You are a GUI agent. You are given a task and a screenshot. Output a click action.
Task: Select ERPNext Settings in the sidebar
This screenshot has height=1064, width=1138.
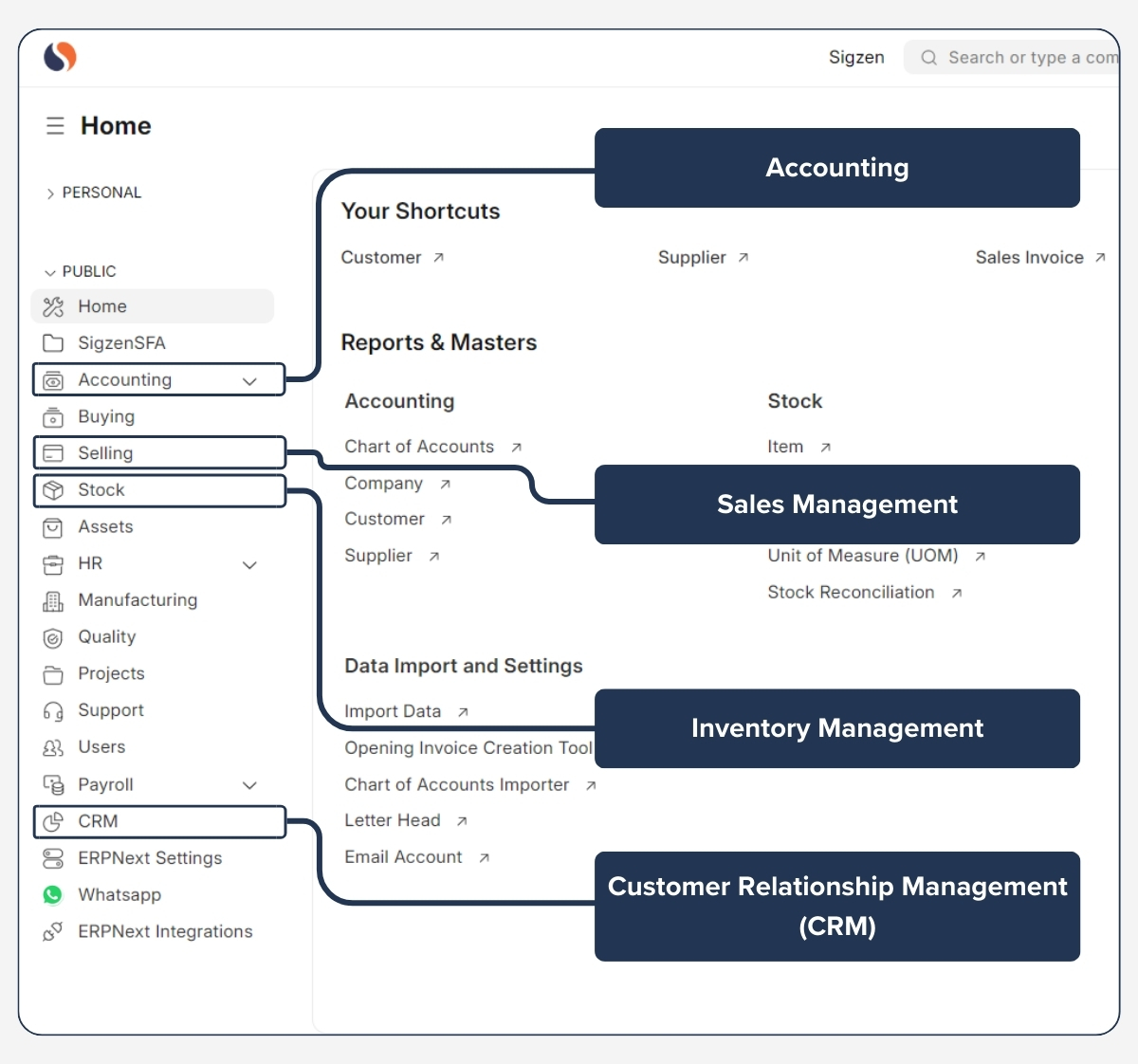click(148, 858)
